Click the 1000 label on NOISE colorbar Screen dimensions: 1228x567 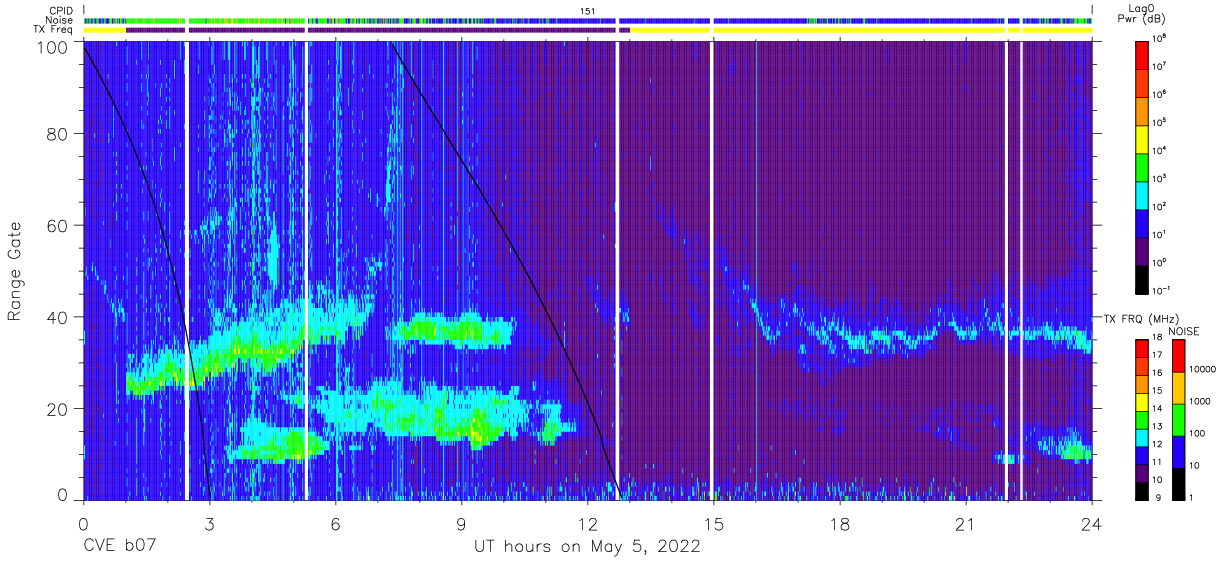click(1201, 403)
